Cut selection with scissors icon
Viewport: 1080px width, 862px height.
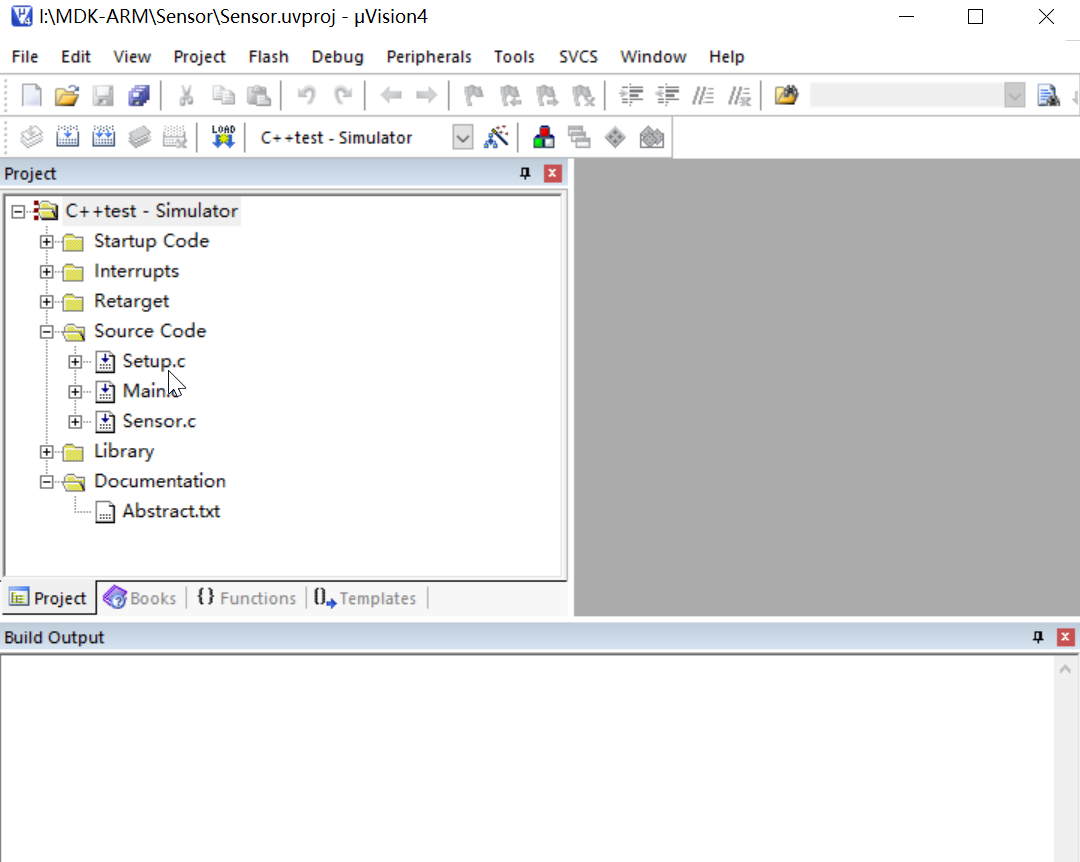[x=186, y=95]
